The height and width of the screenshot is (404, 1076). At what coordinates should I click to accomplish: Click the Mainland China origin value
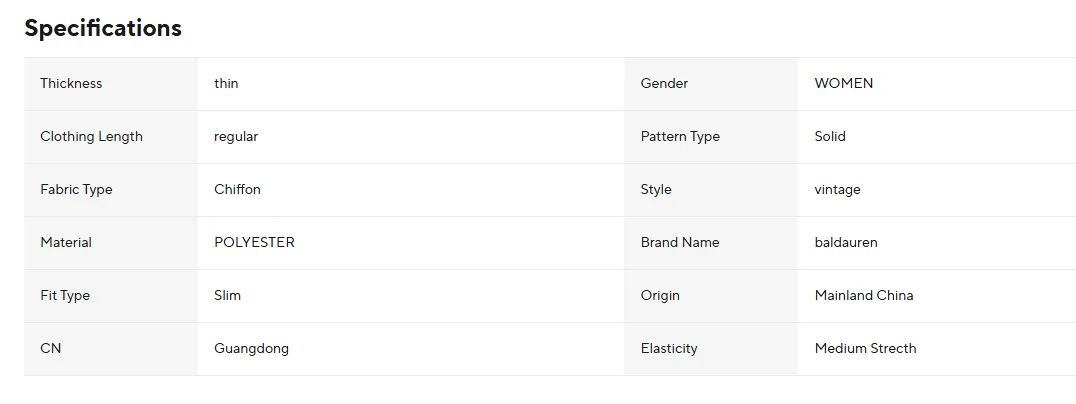pos(864,296)
